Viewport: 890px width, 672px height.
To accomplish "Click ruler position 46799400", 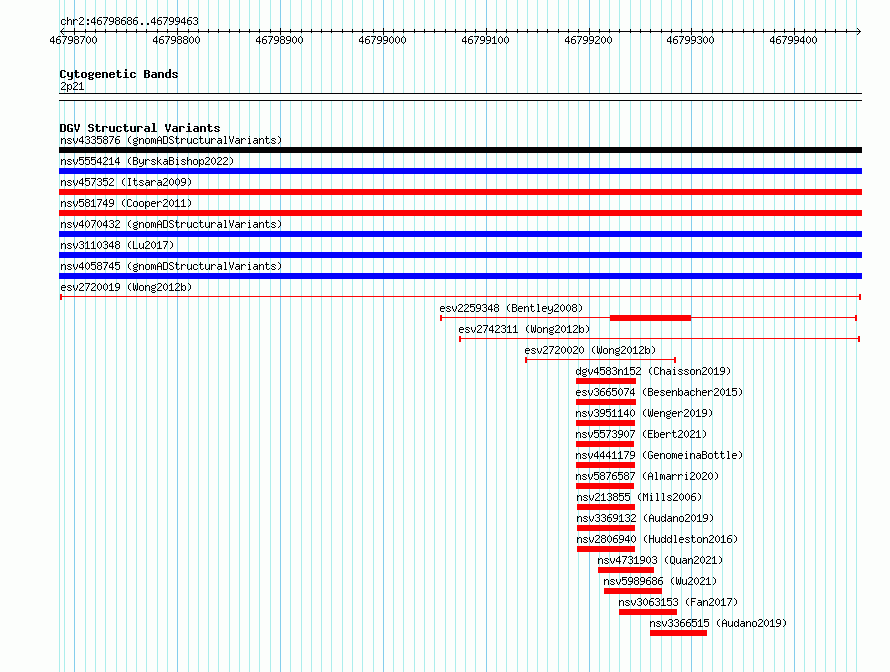I will [794, 40].
